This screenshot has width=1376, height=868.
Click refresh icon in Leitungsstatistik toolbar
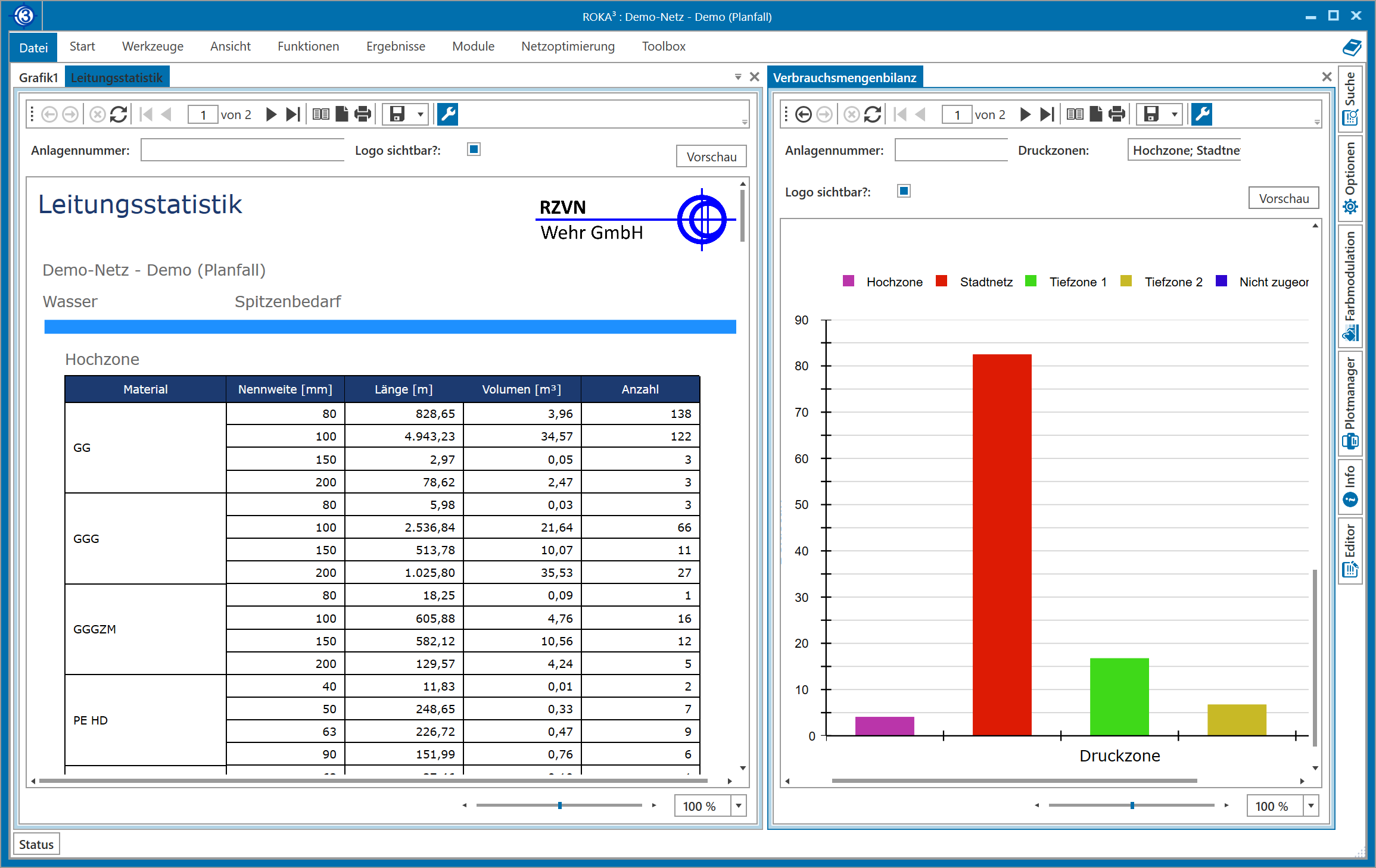click(119, 114)
